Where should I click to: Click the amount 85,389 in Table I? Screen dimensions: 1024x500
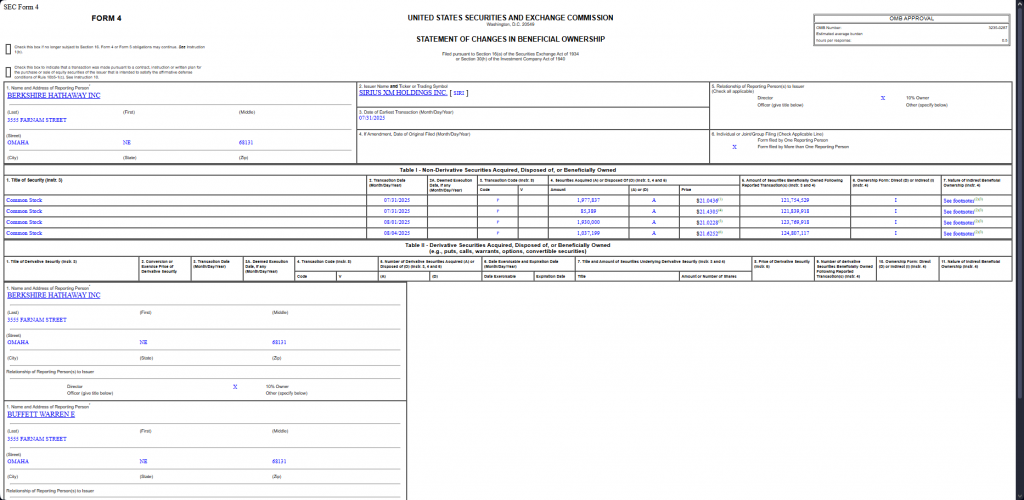click(588, 211)
